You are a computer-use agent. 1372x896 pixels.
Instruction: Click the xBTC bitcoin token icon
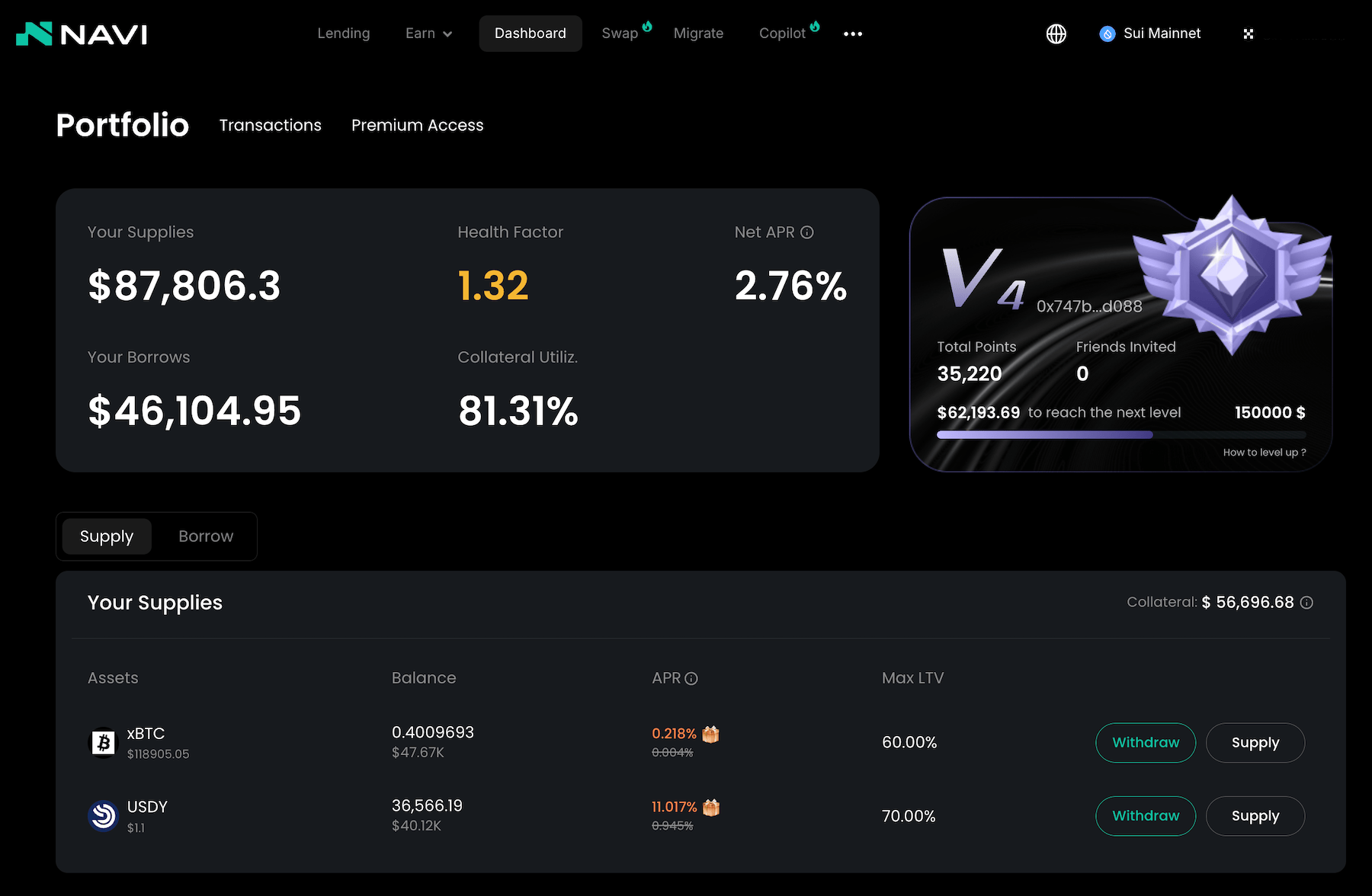click(x=103, y=743)
